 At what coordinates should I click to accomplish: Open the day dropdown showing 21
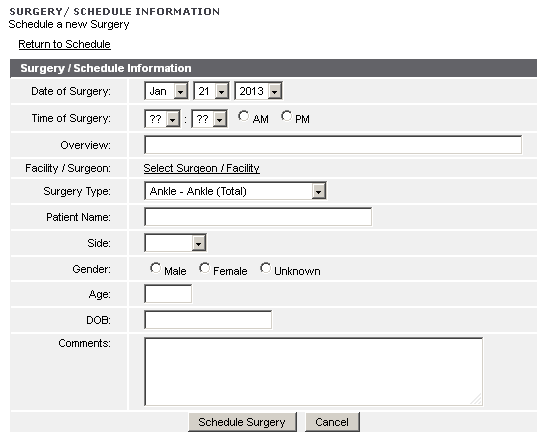click(211, 91)
